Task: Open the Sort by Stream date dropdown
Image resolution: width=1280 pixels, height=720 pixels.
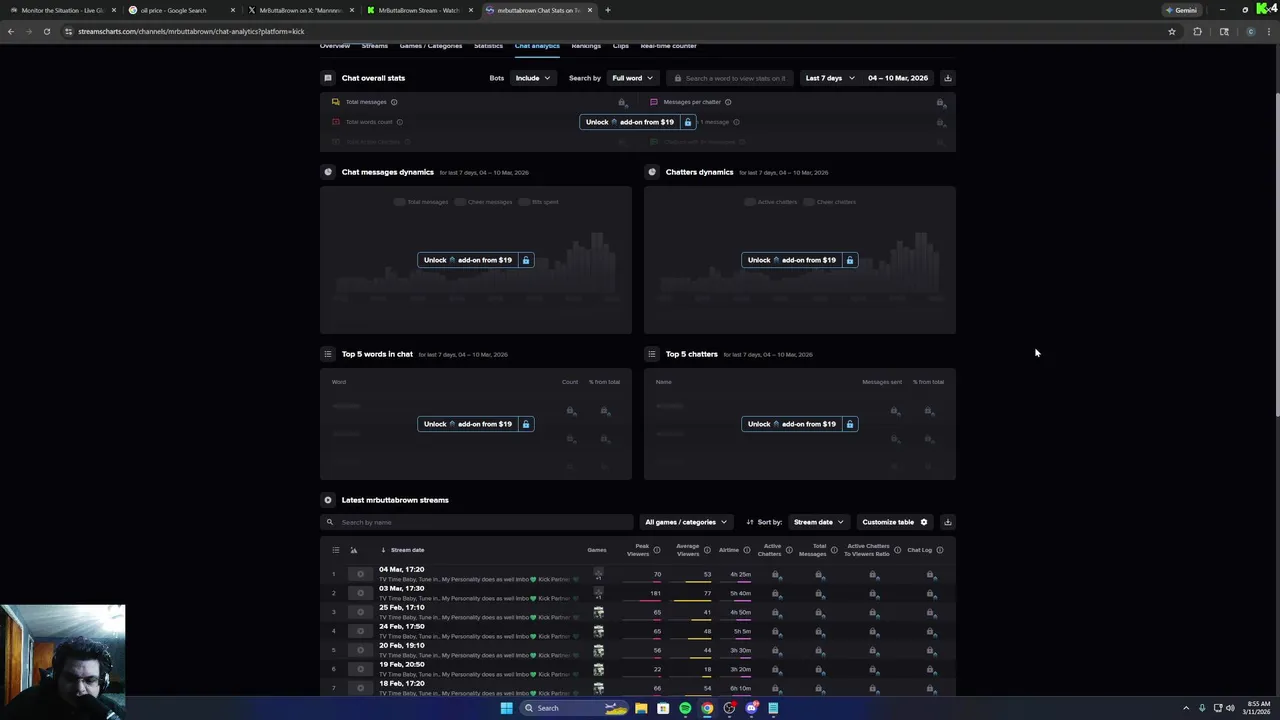Action: pyautogui.click(x=818, y=522)
